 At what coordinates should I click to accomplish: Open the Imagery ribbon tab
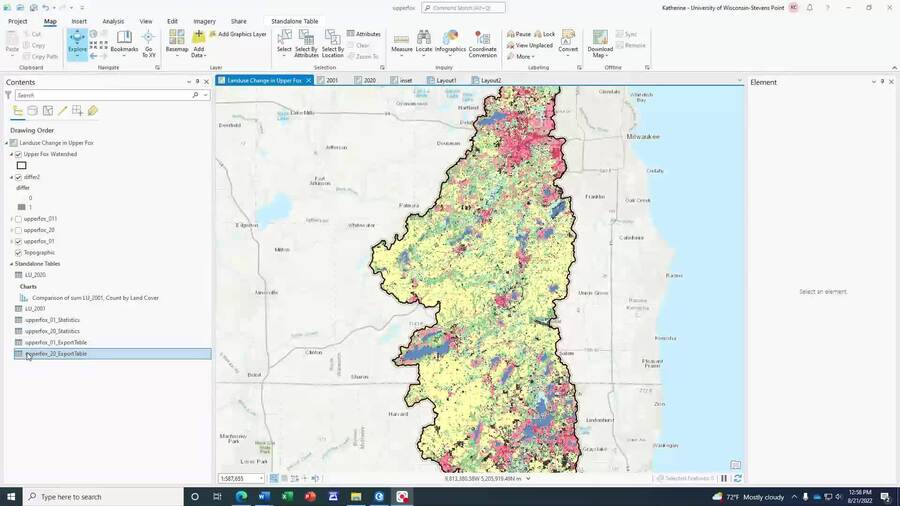pos(204,21)
